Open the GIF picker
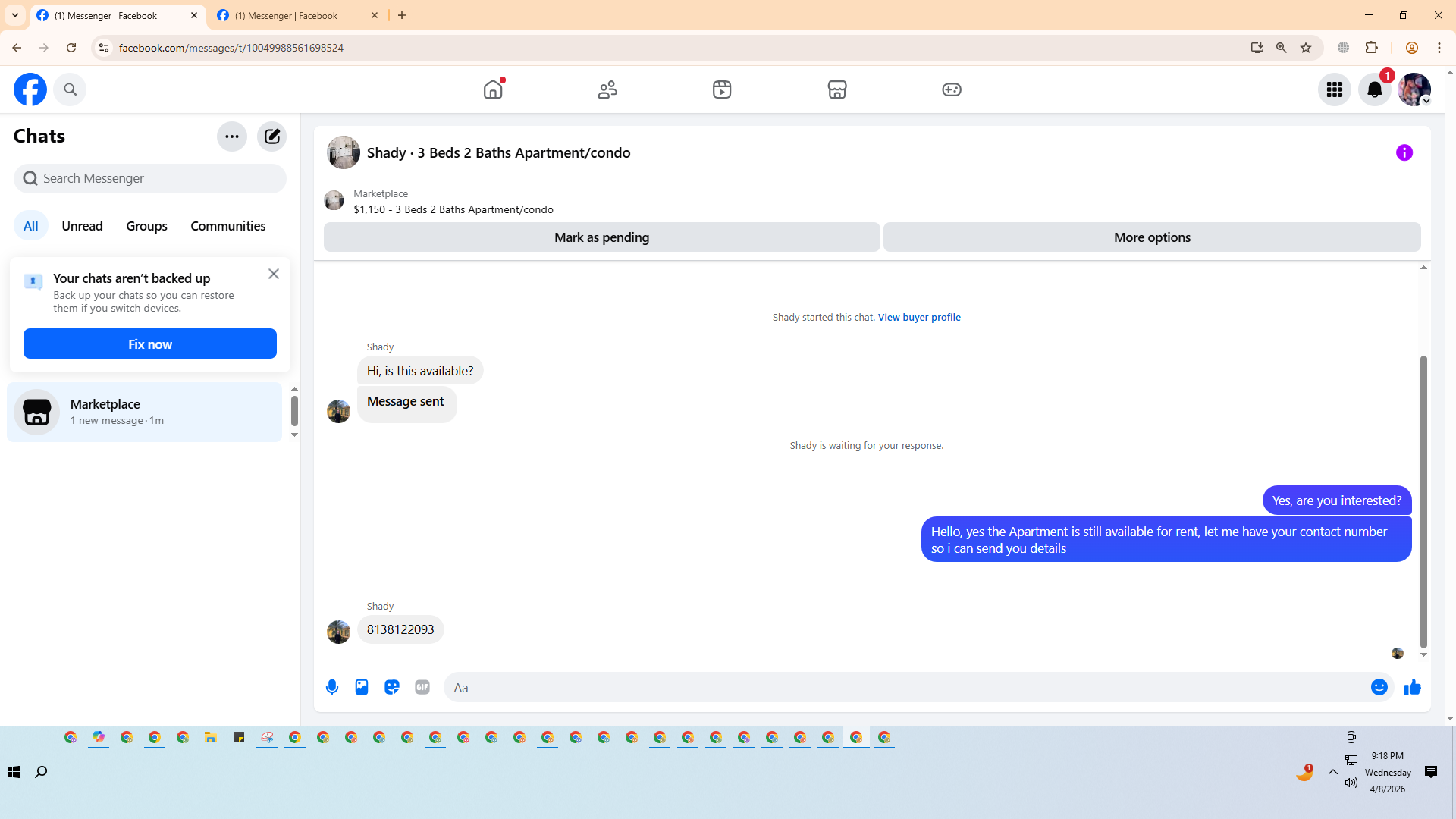The height and width of the screenshot is (819, 1456). 422,687
